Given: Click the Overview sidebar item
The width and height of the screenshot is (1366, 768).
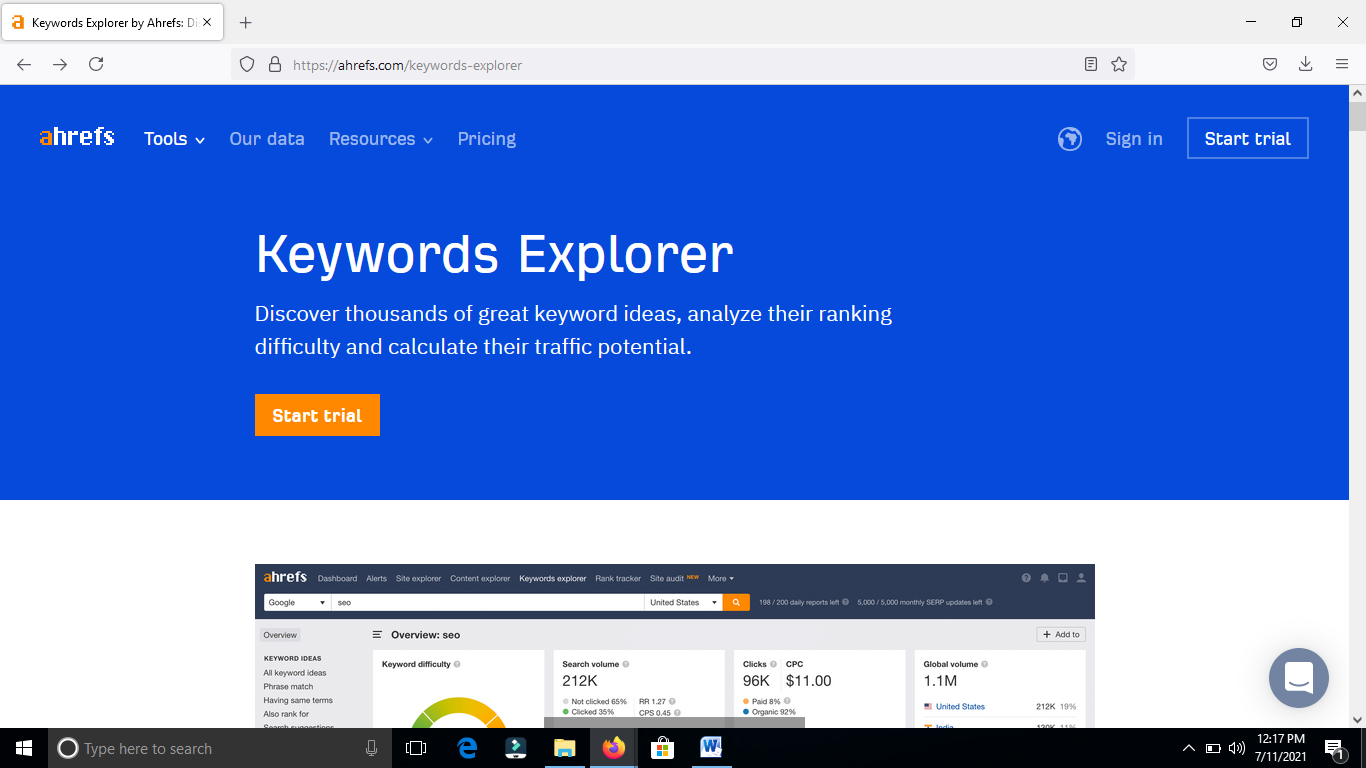Looking at the screenshot, I should point(280,635).
